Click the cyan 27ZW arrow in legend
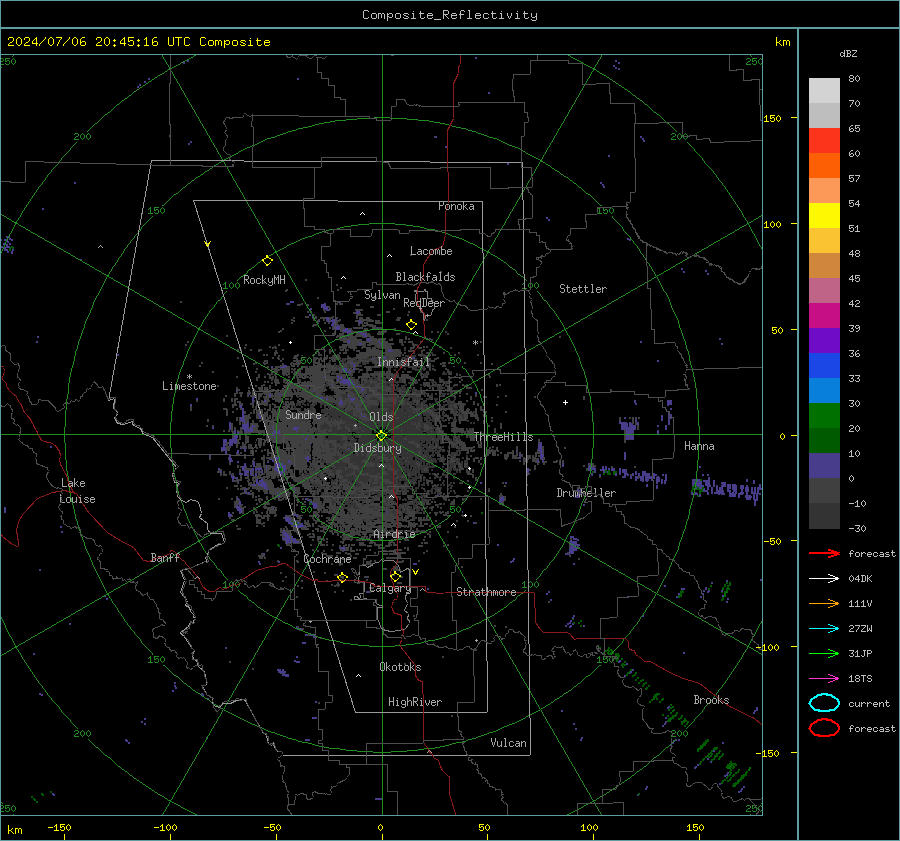The height and width of the screenshot is (841, 900). [824, 629]
